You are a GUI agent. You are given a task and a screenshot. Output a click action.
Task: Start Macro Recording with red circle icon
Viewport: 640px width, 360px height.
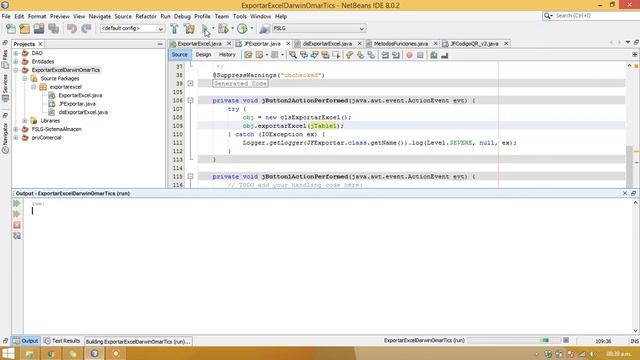click(409, 55)
